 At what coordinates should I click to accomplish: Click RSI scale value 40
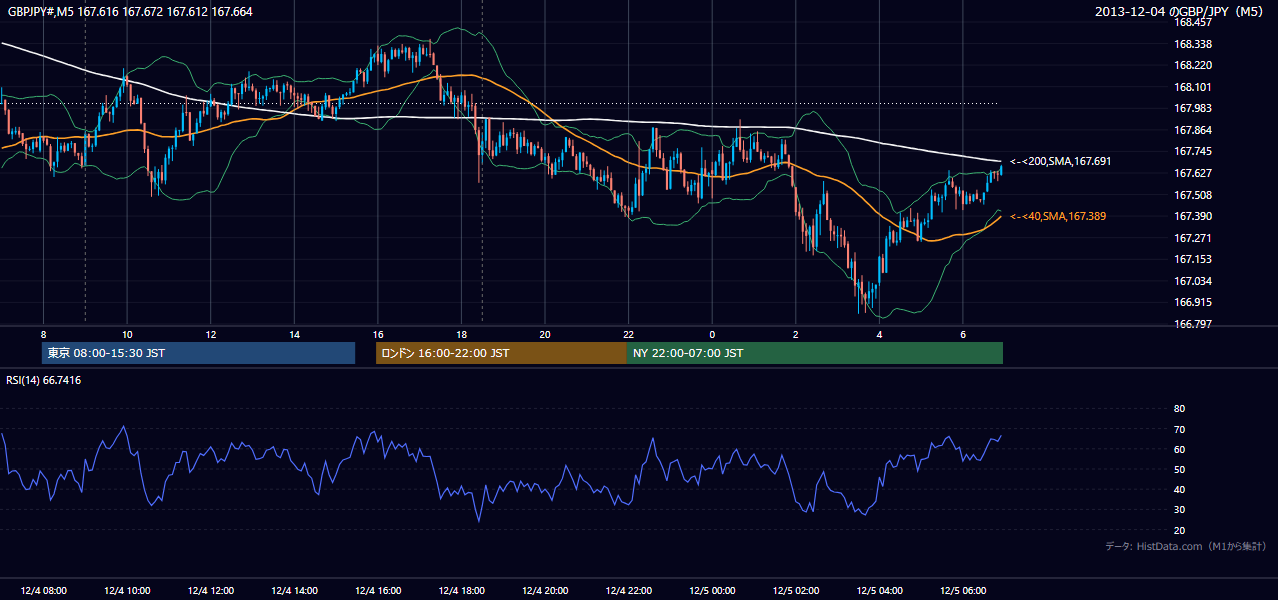click(x=1179, y=490)
